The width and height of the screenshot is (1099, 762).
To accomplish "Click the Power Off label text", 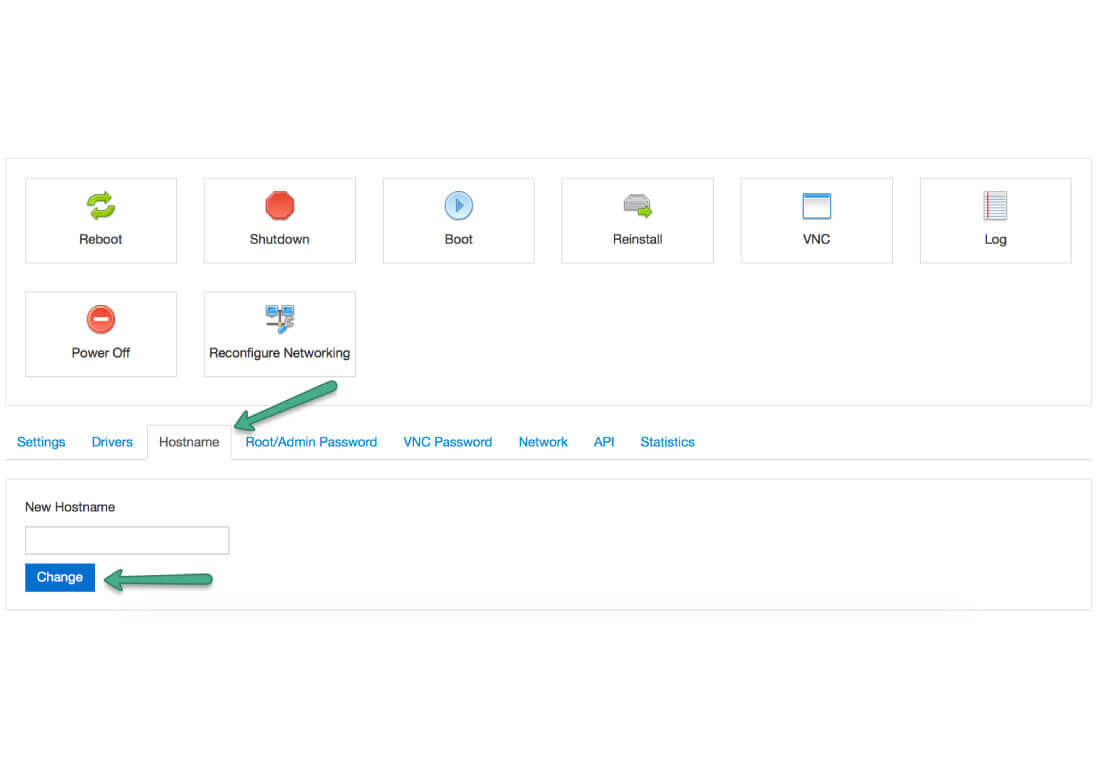I will point(101,353).
